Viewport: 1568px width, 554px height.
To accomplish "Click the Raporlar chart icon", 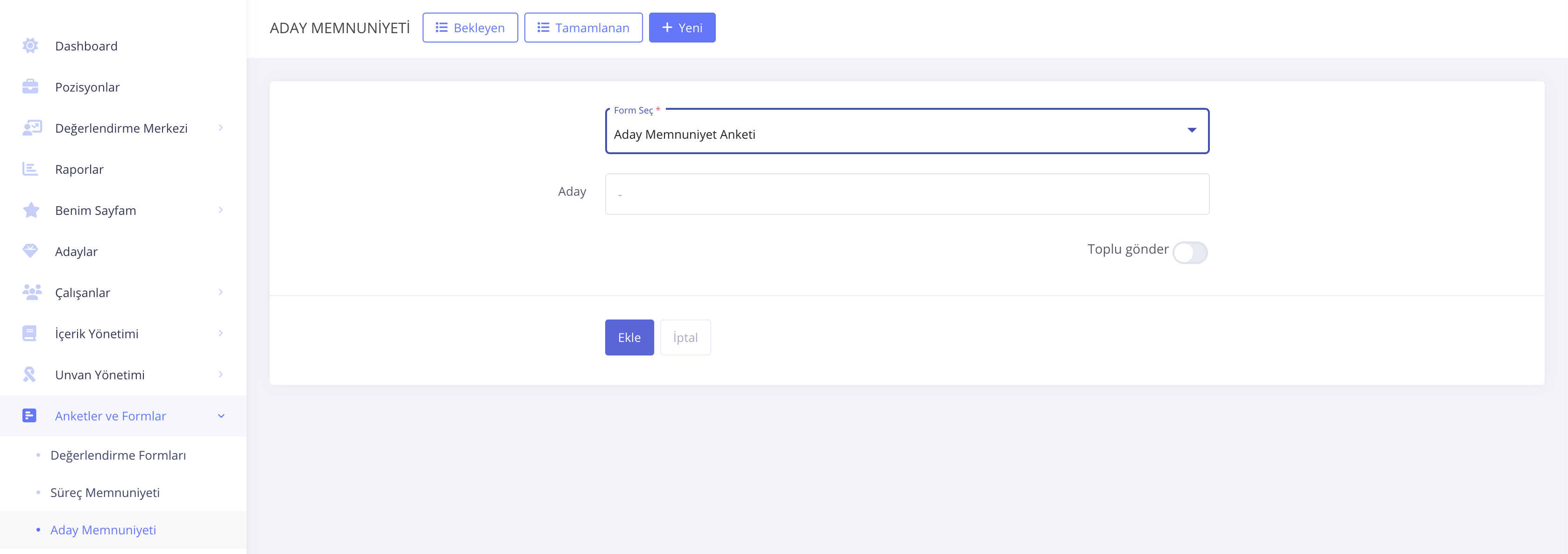I will pyautogui.click(x=30, y=169).
